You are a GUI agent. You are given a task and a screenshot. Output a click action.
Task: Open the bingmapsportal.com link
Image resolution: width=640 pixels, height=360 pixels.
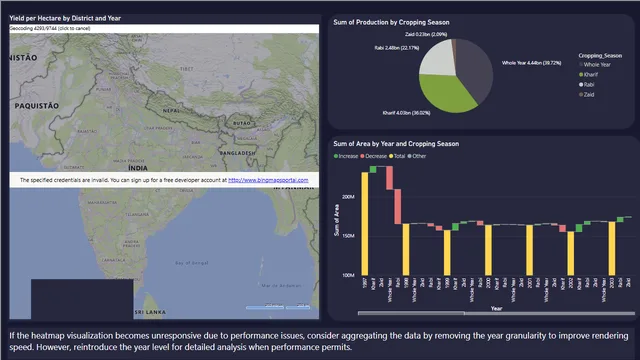(268, 180)
